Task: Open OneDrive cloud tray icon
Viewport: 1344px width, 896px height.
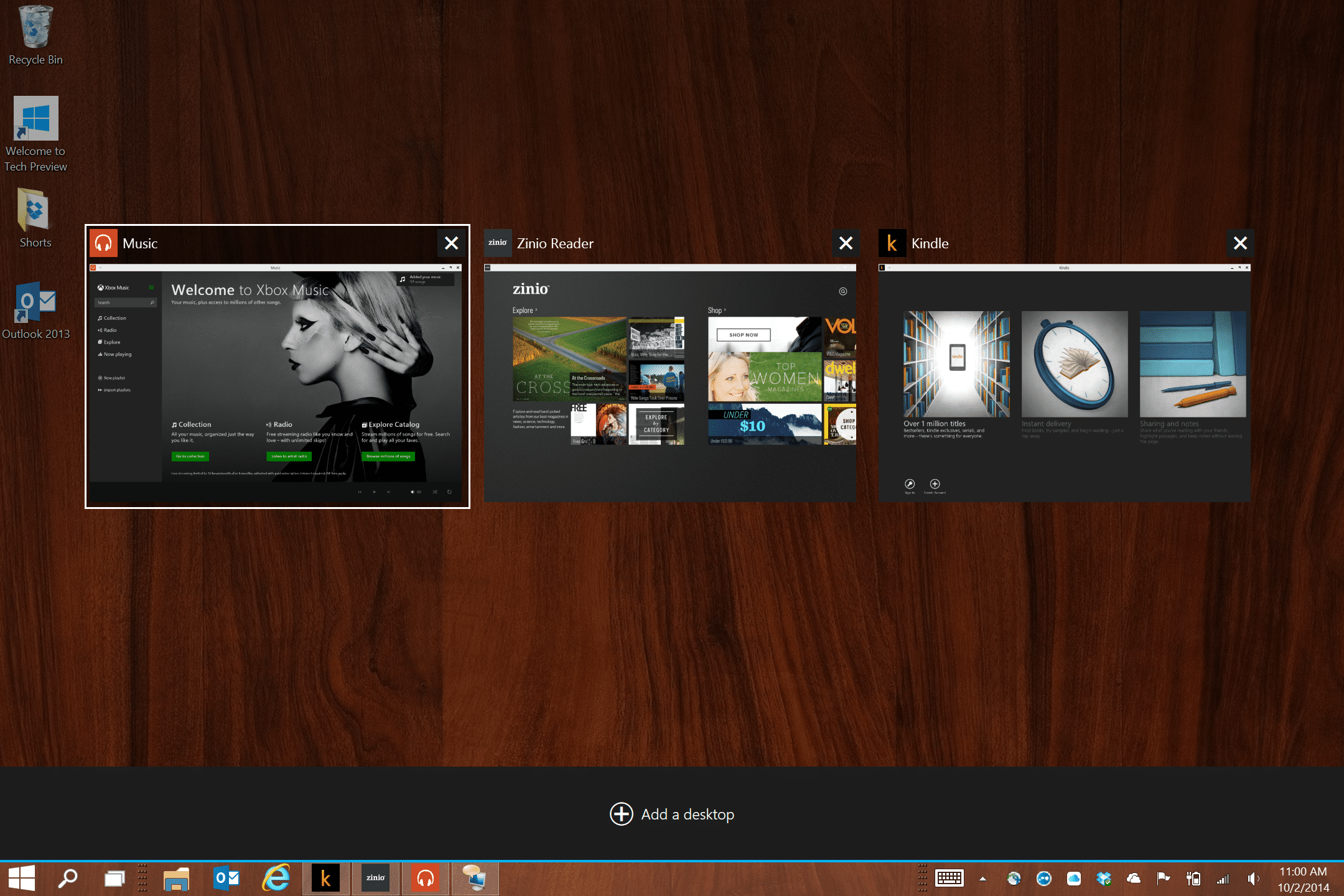Action: point(1134,879)
